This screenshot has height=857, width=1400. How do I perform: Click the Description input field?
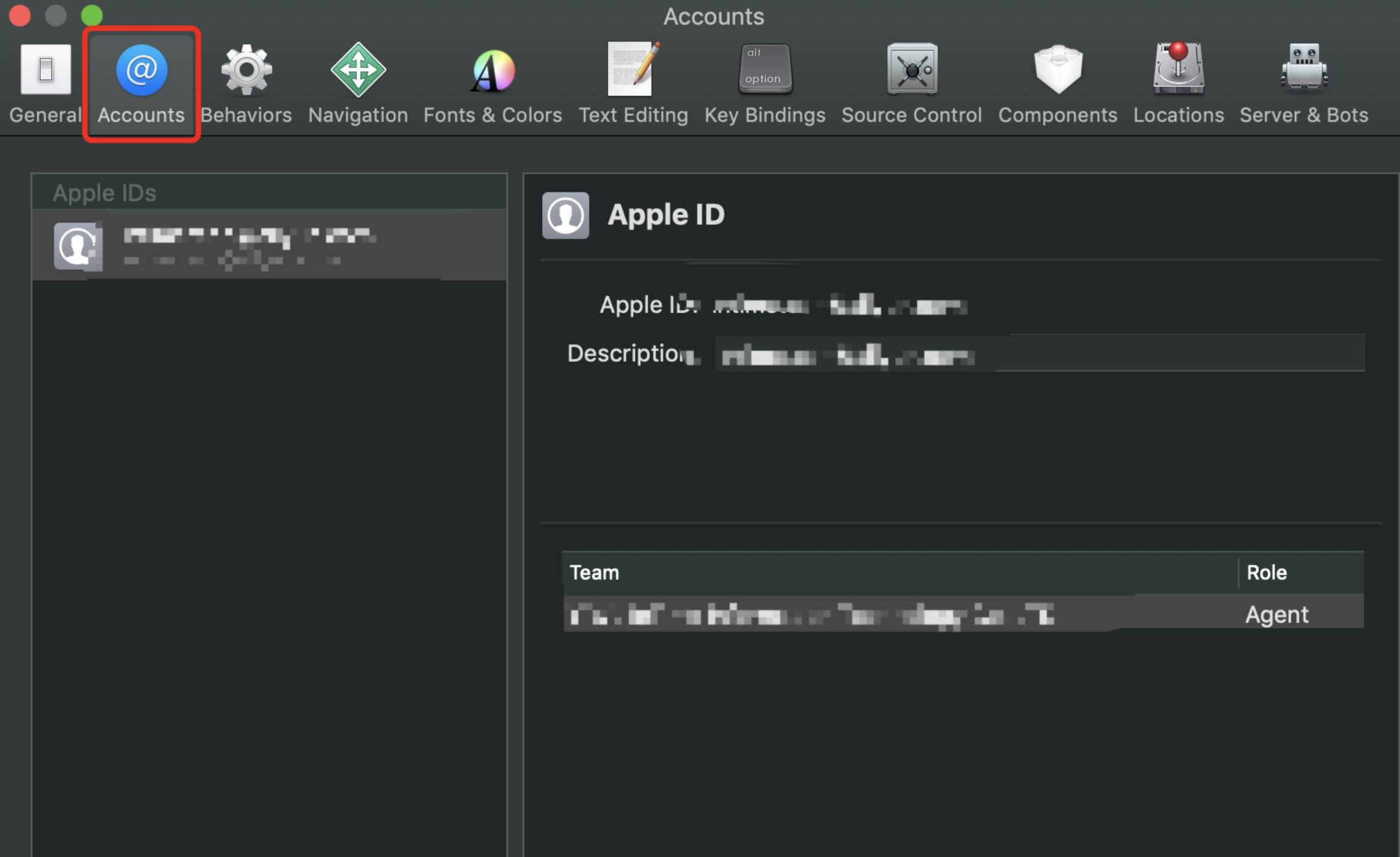pyautogui.click(x=1040, y=353)
